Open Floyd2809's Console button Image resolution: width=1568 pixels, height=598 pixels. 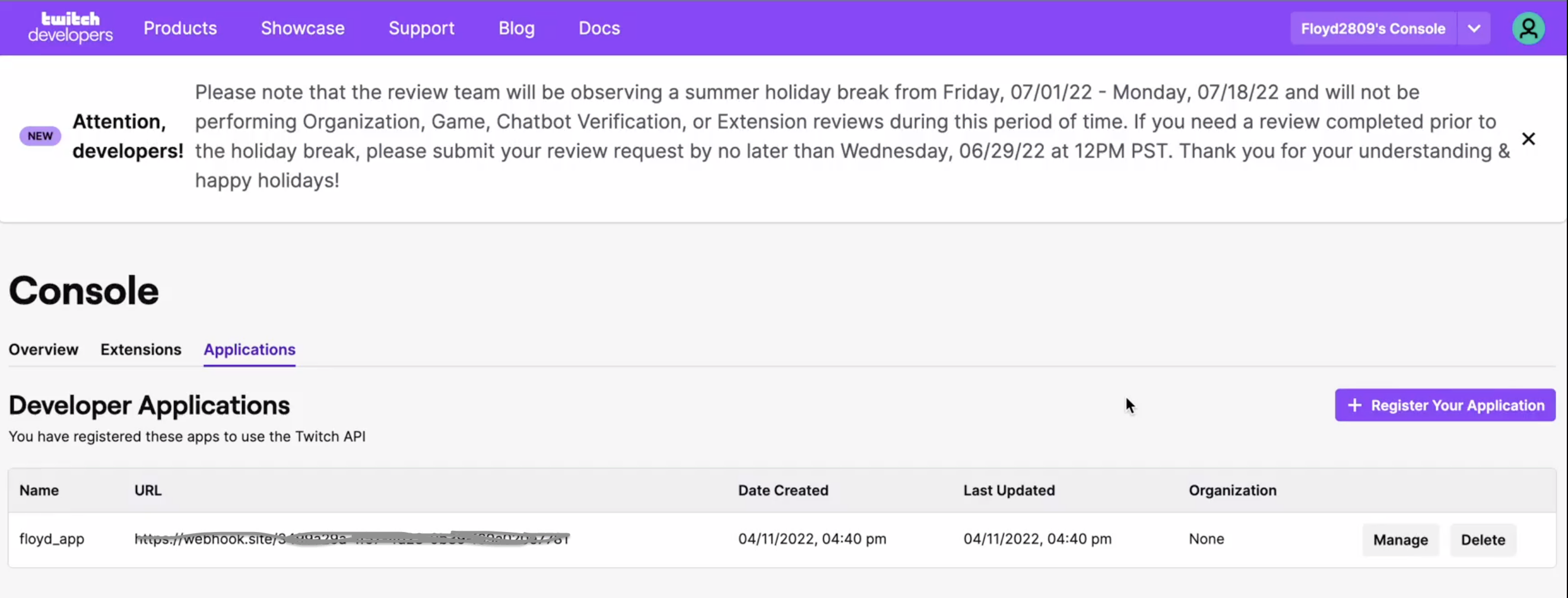coord(1373,28)
